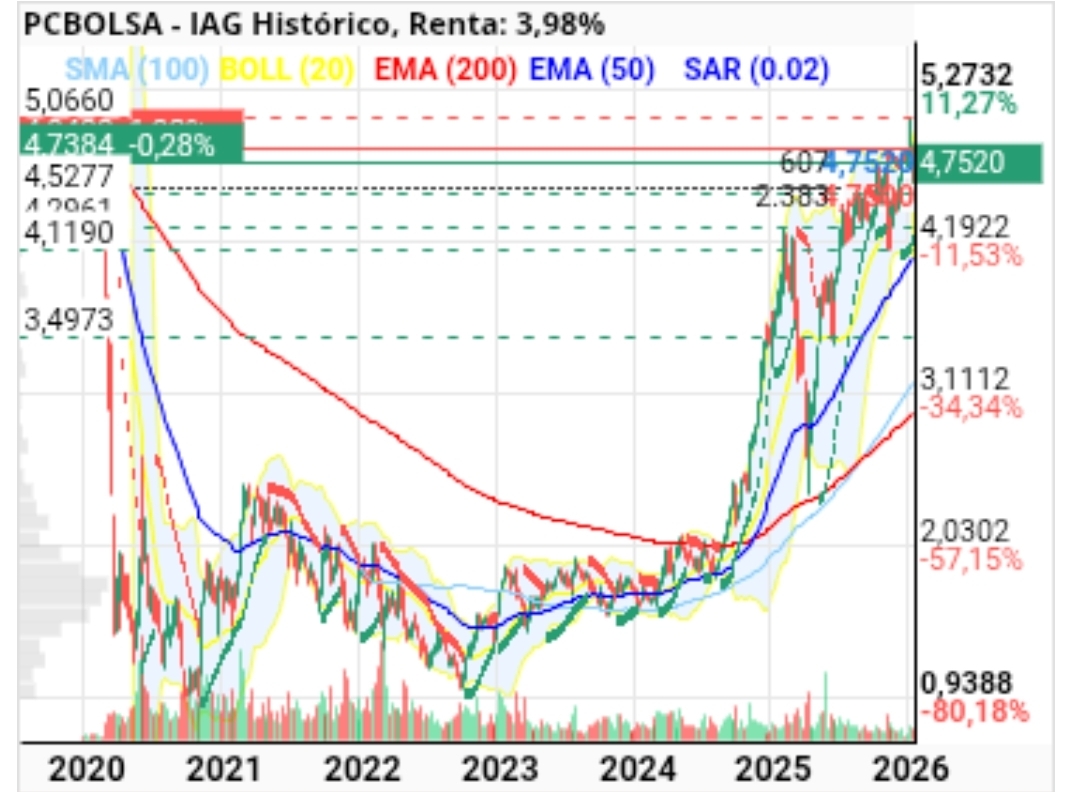Screen dimensions: 1079x792
Task: Click the SMA (100) legend label
Action: [x=136, y=70]
